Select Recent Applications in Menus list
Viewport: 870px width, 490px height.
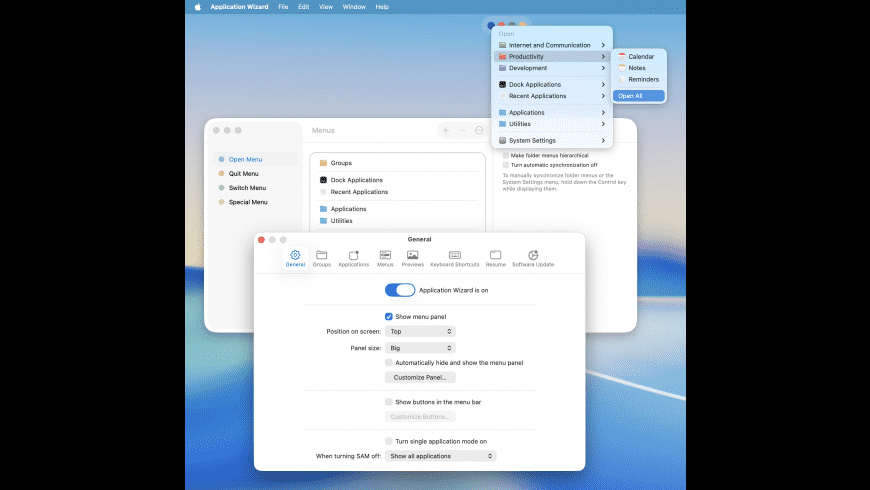pos(397,192)
